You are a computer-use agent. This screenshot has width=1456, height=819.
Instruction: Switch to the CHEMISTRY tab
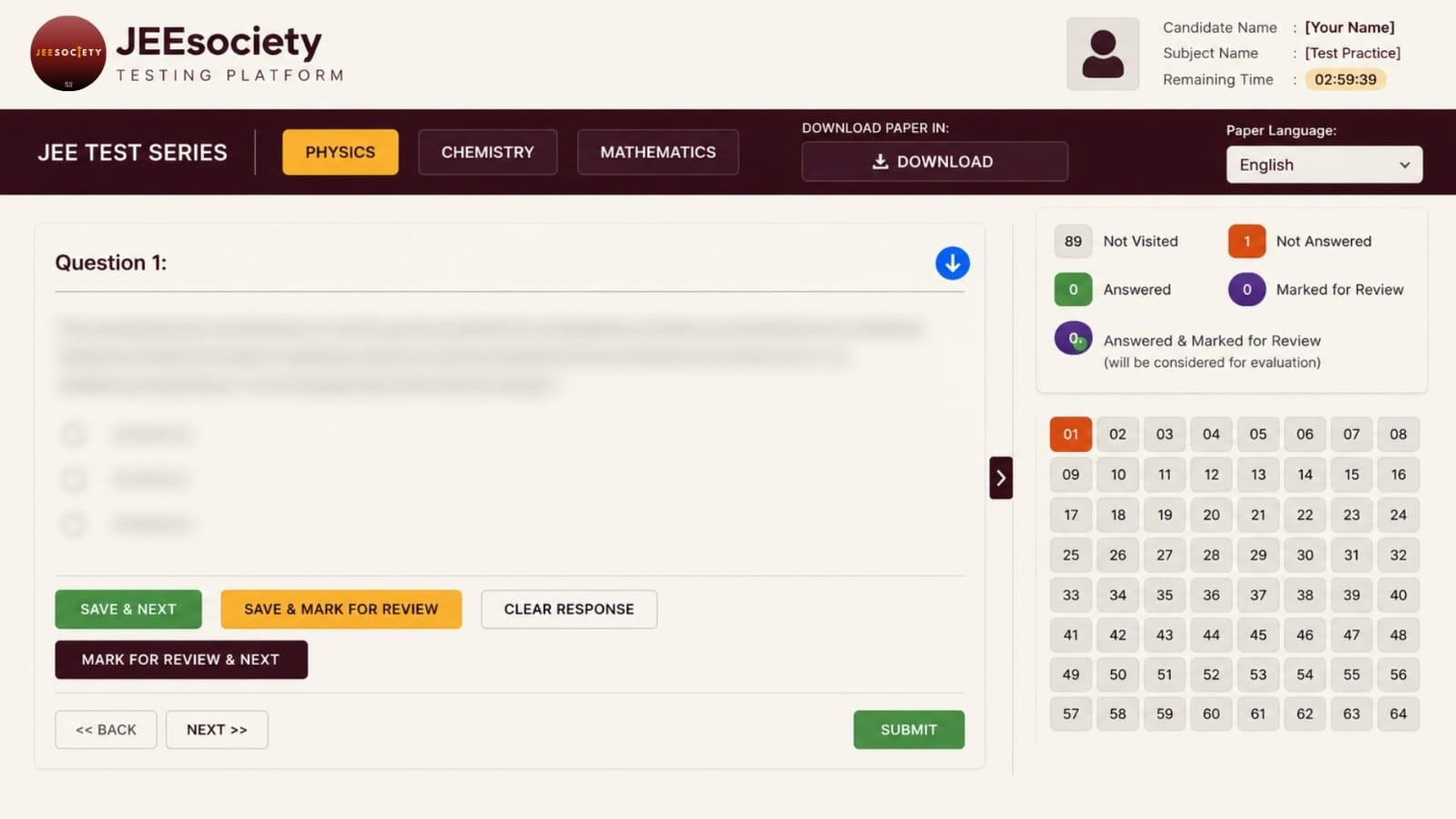pyautogui.click(x=488, y=152)
